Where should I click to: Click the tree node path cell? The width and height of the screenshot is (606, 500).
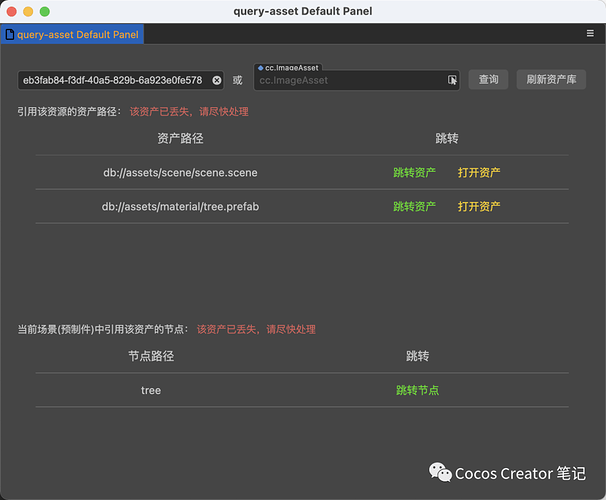click(151, 390)
